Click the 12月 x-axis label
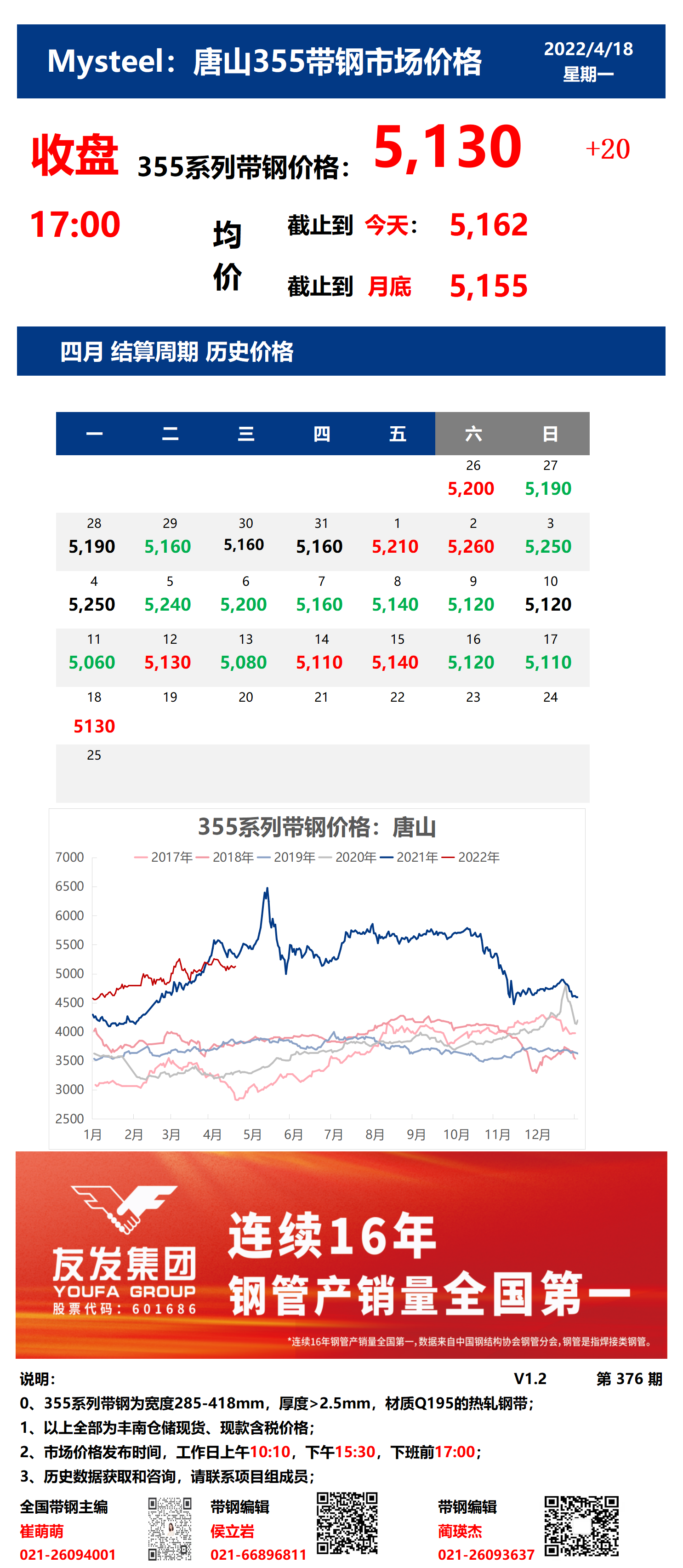 (538, 1134)
